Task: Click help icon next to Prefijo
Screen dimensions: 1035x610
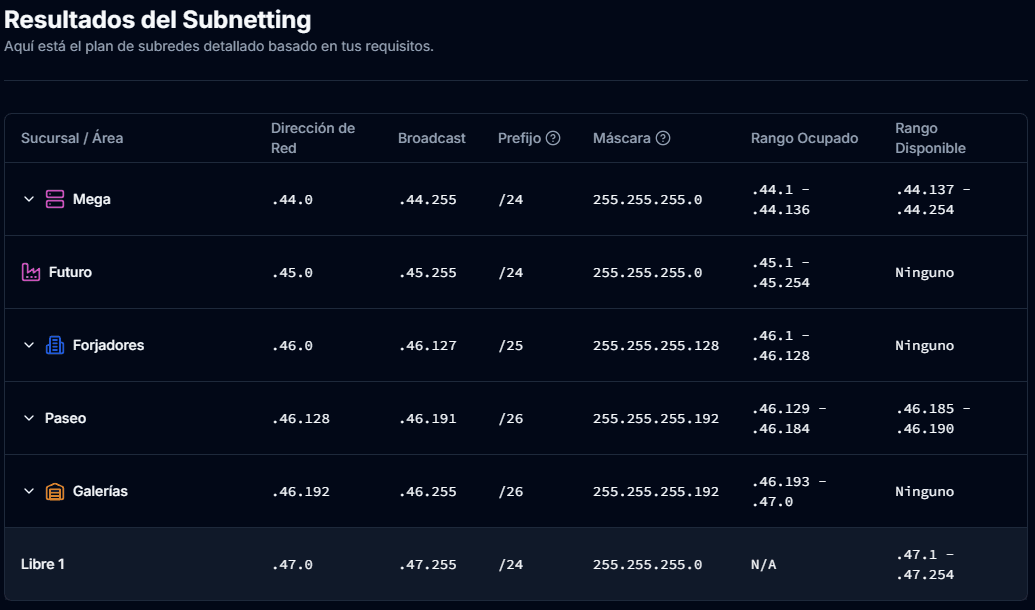Action: tap(553, 138)
